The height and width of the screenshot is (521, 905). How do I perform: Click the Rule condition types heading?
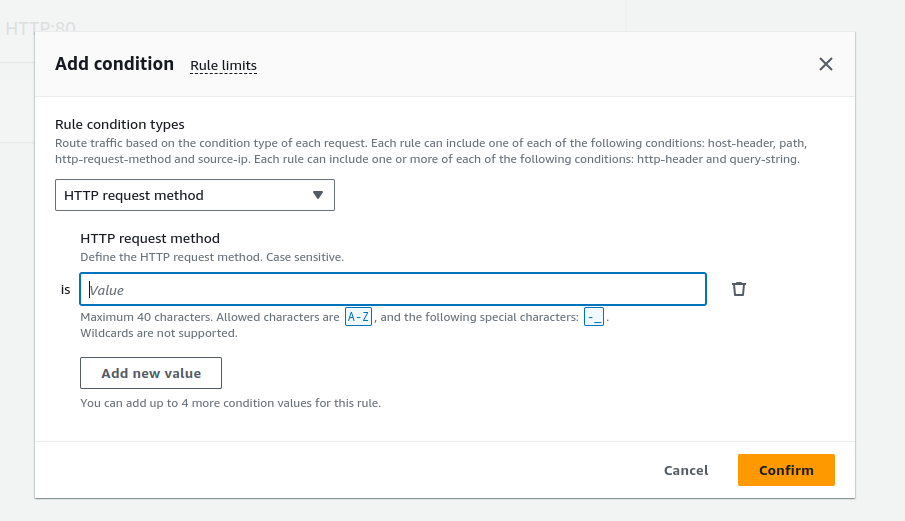pyautogui.click(x=119, y=124)
